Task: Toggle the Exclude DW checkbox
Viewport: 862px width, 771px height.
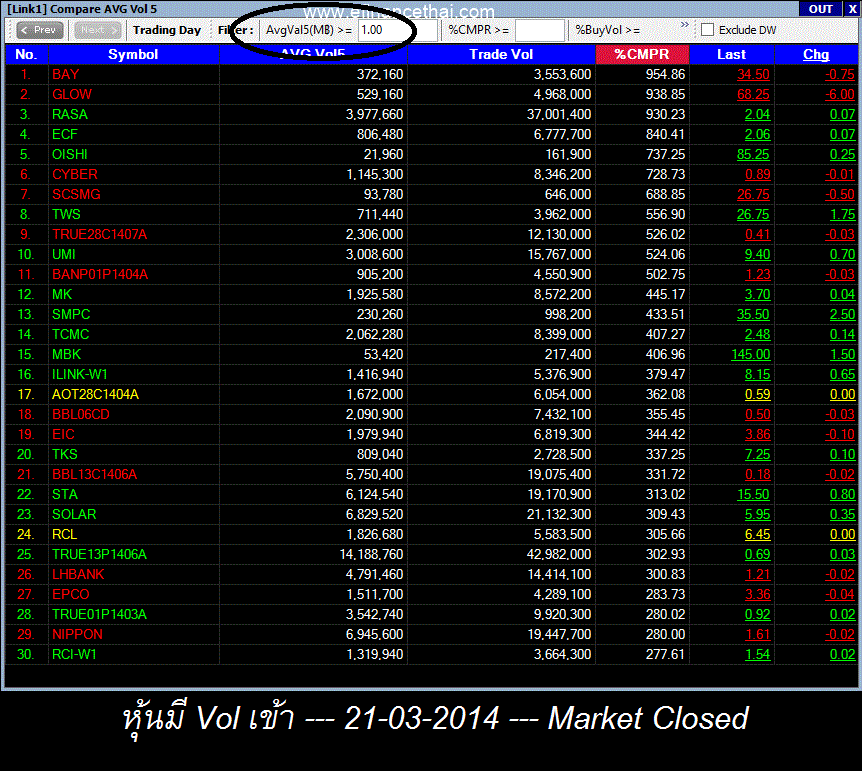Action: tap(708, 30)
